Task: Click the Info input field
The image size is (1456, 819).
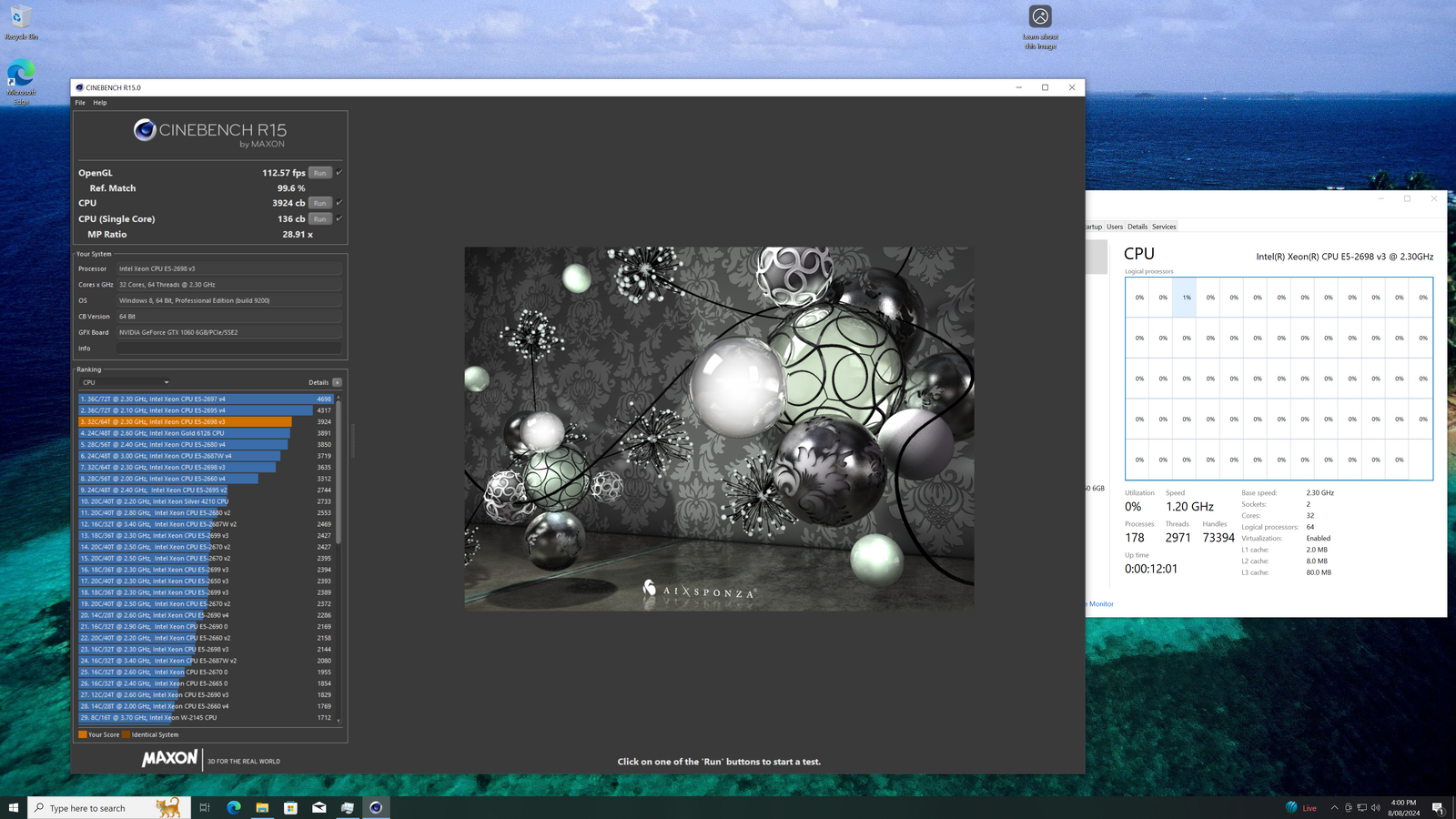Action: [x=228, y=349]
